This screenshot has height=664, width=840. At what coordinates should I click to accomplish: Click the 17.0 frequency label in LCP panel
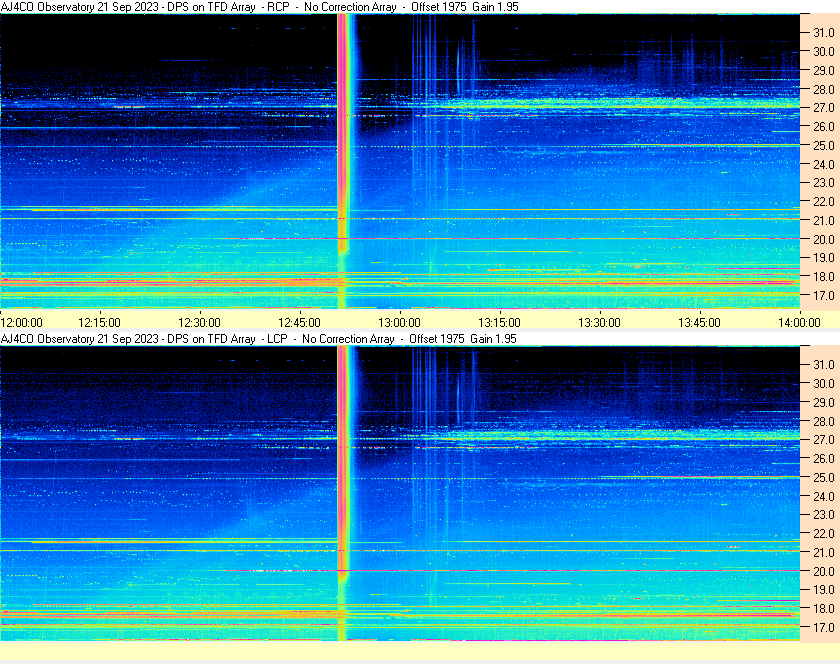[x=824, y=627]
